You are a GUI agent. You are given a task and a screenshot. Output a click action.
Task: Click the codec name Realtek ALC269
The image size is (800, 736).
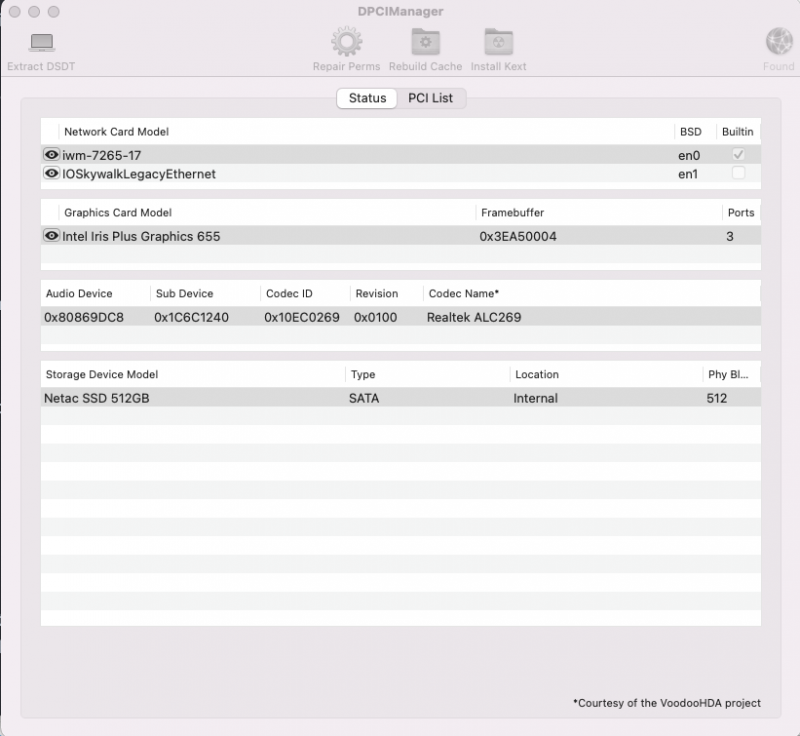(x=473, y=317)
